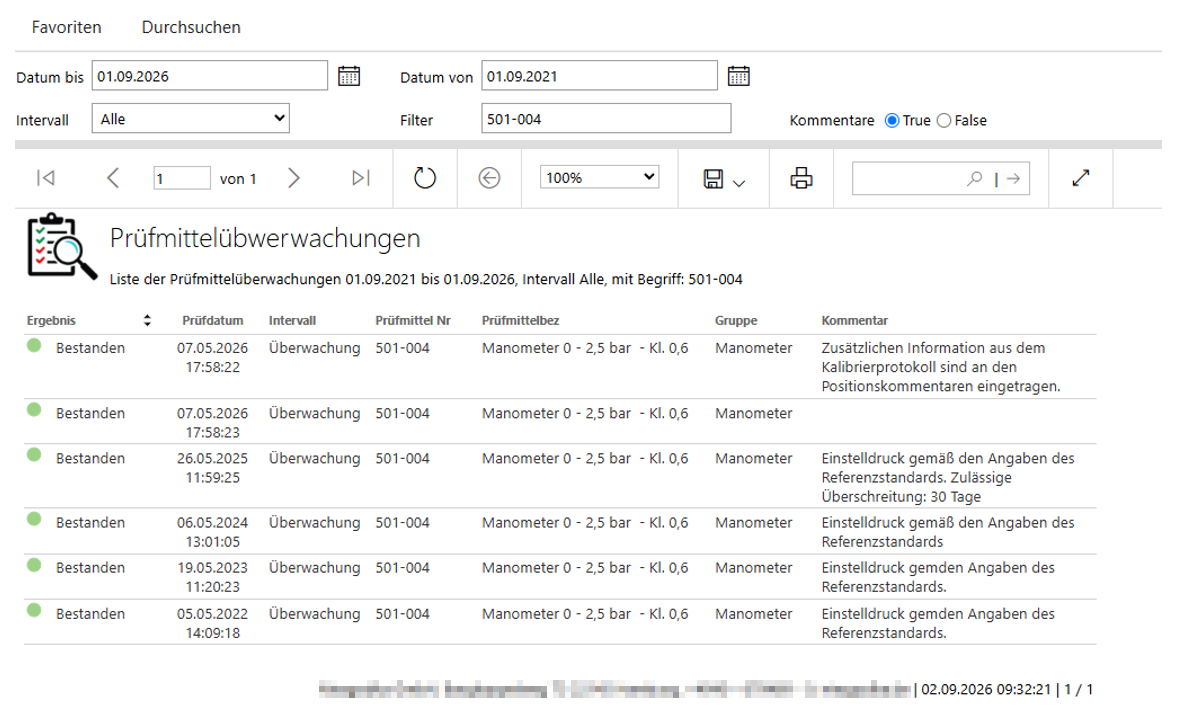Open calendar picker for Datum bis
Image resolution: width=1184 pixels, height=723 pixels.
(x=349, y=76)
